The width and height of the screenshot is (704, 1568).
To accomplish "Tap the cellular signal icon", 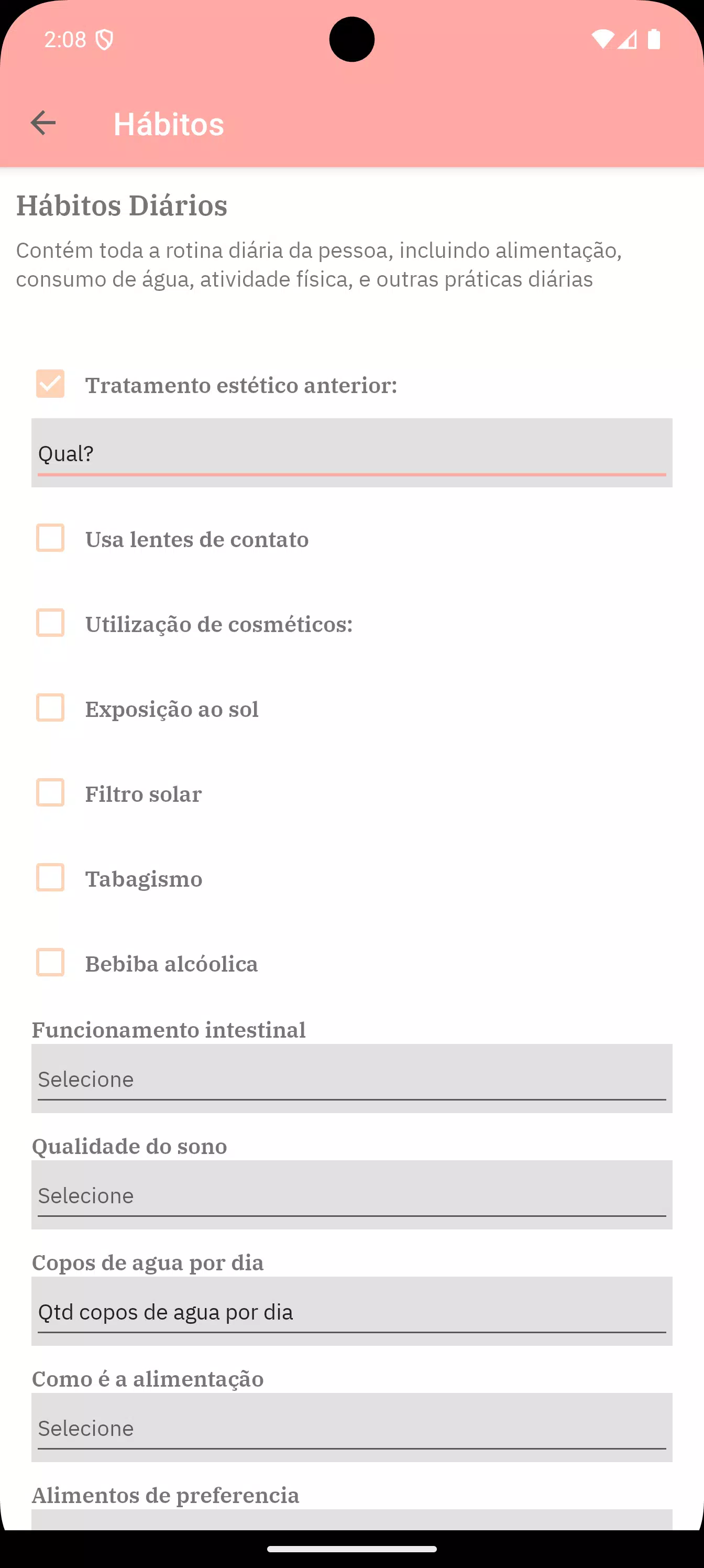I will pos(628,39).
